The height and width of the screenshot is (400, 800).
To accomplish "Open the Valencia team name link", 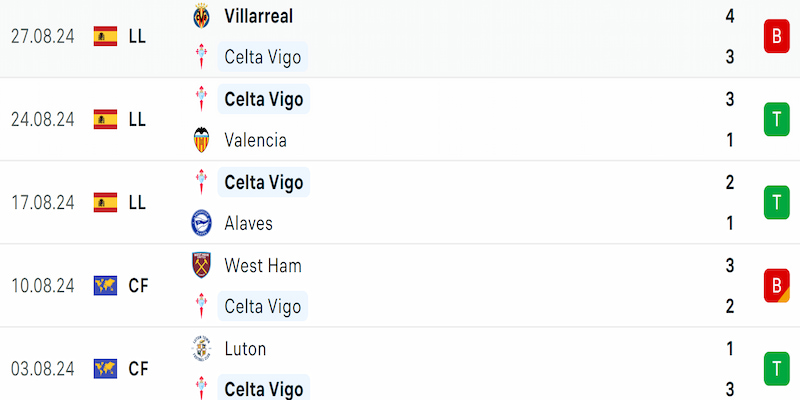I will click(255, 140).
